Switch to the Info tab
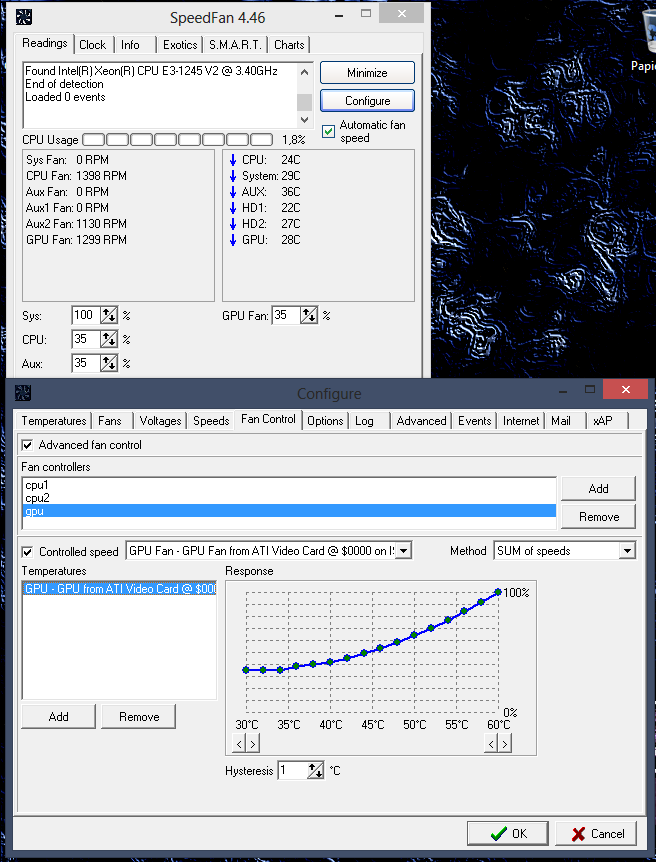Screen dimensions: 656x862 130,45
